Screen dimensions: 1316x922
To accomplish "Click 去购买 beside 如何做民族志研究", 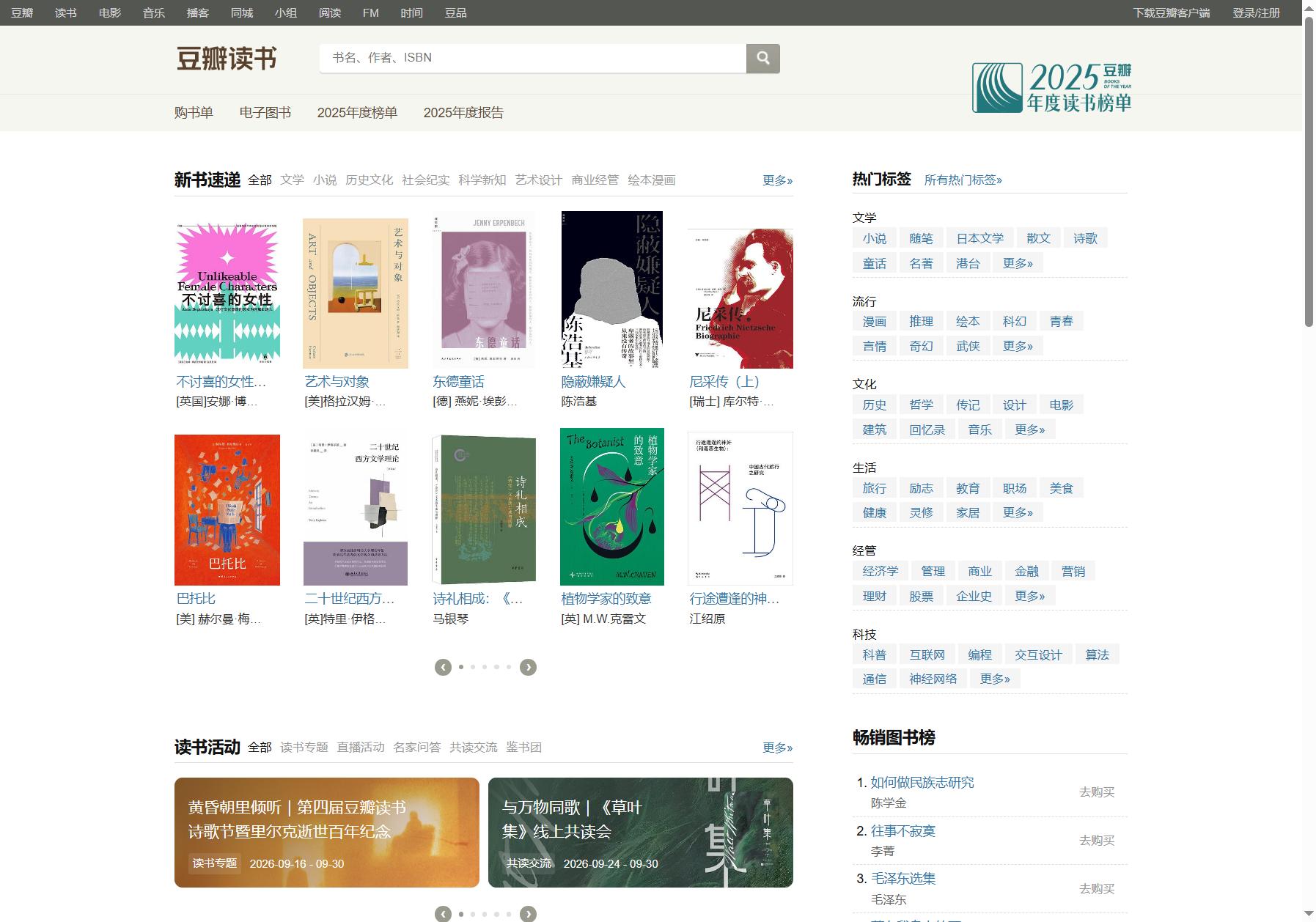I will 1097,792.
